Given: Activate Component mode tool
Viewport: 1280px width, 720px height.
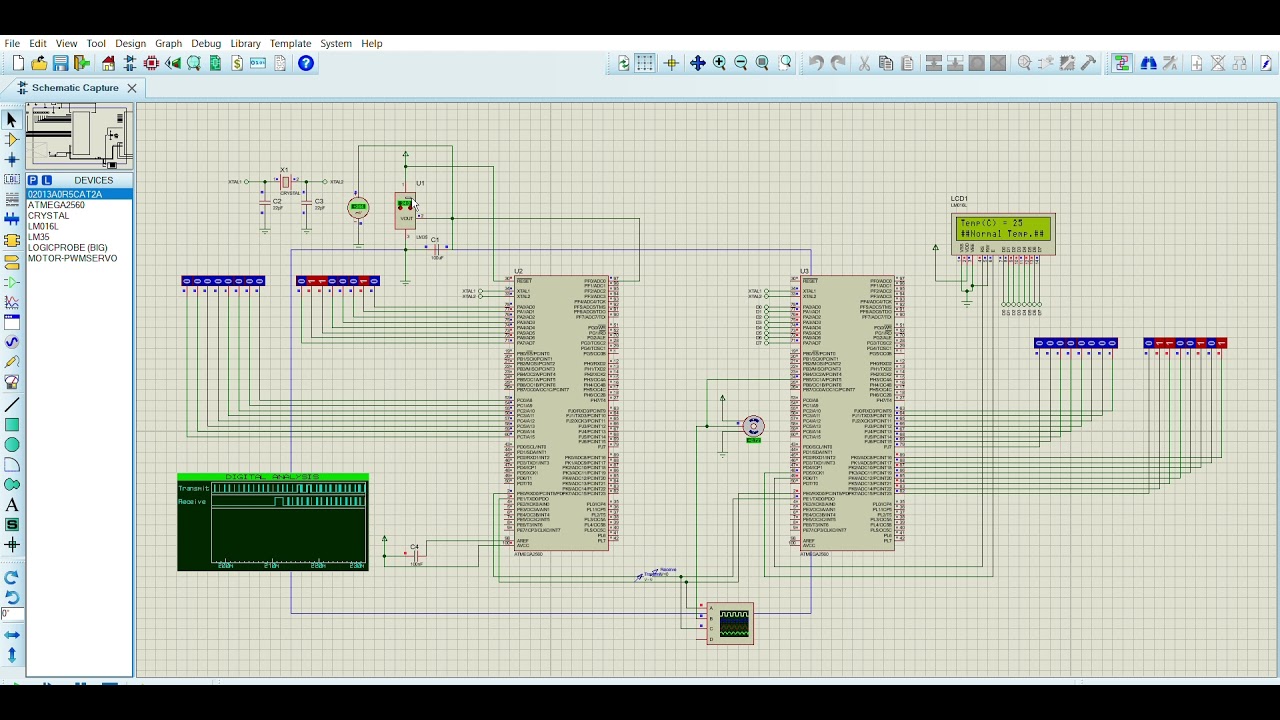Looking at the screenshot, I should pyautogui.click(x=12, y=140).
